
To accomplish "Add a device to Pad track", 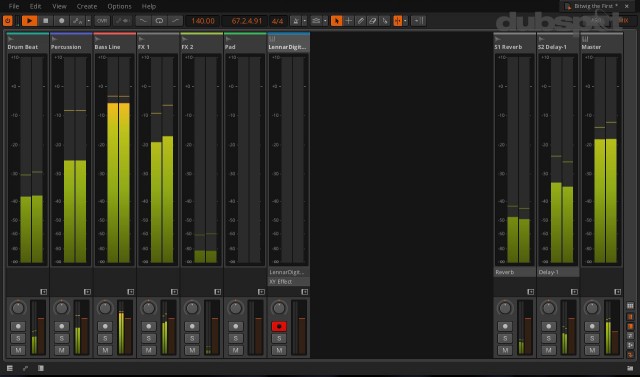I will point(261,292).
